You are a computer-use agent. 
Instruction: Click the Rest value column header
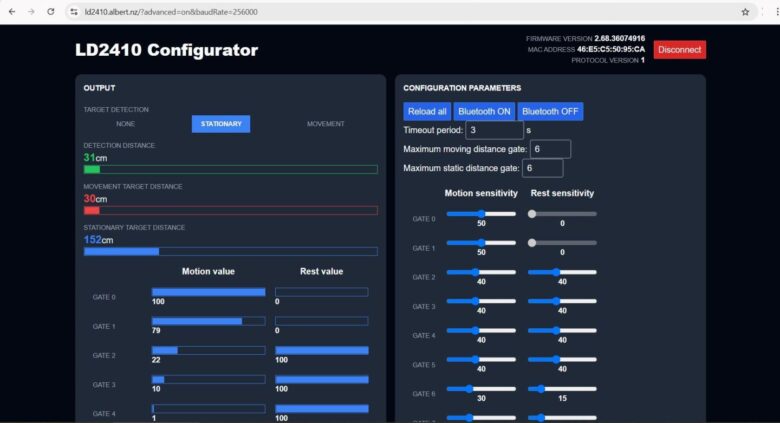click(321, 271)
